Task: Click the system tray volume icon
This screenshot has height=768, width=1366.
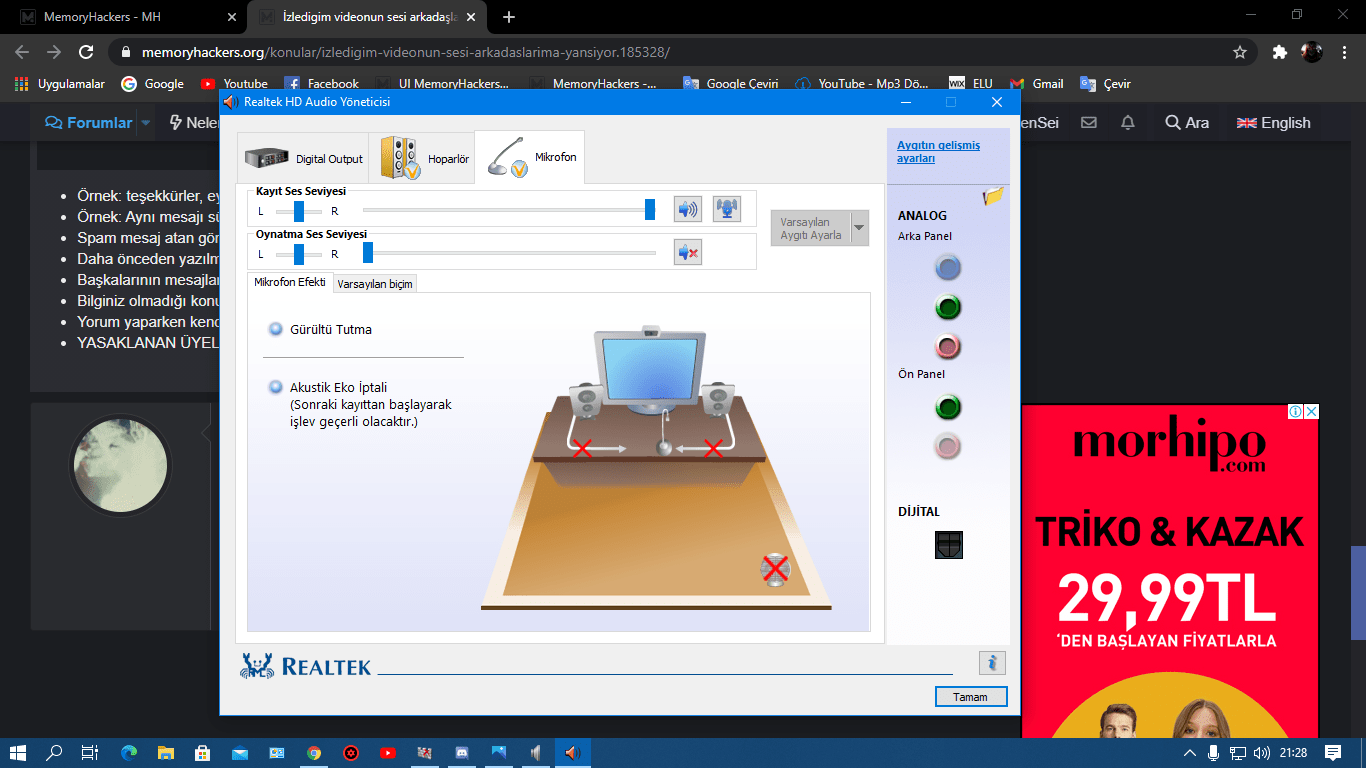Action: coord(1262,753)
